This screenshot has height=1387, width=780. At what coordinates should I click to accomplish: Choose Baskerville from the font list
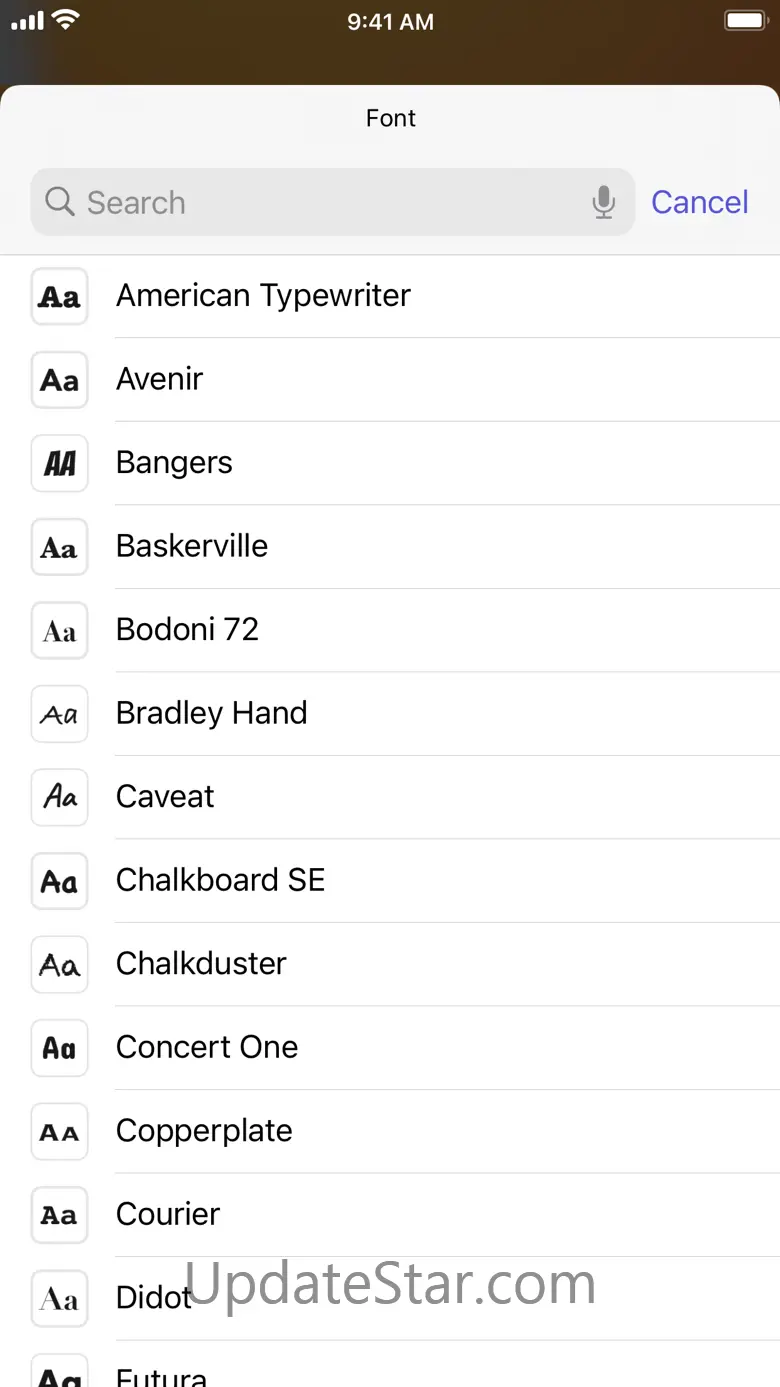tap(192, 547)
